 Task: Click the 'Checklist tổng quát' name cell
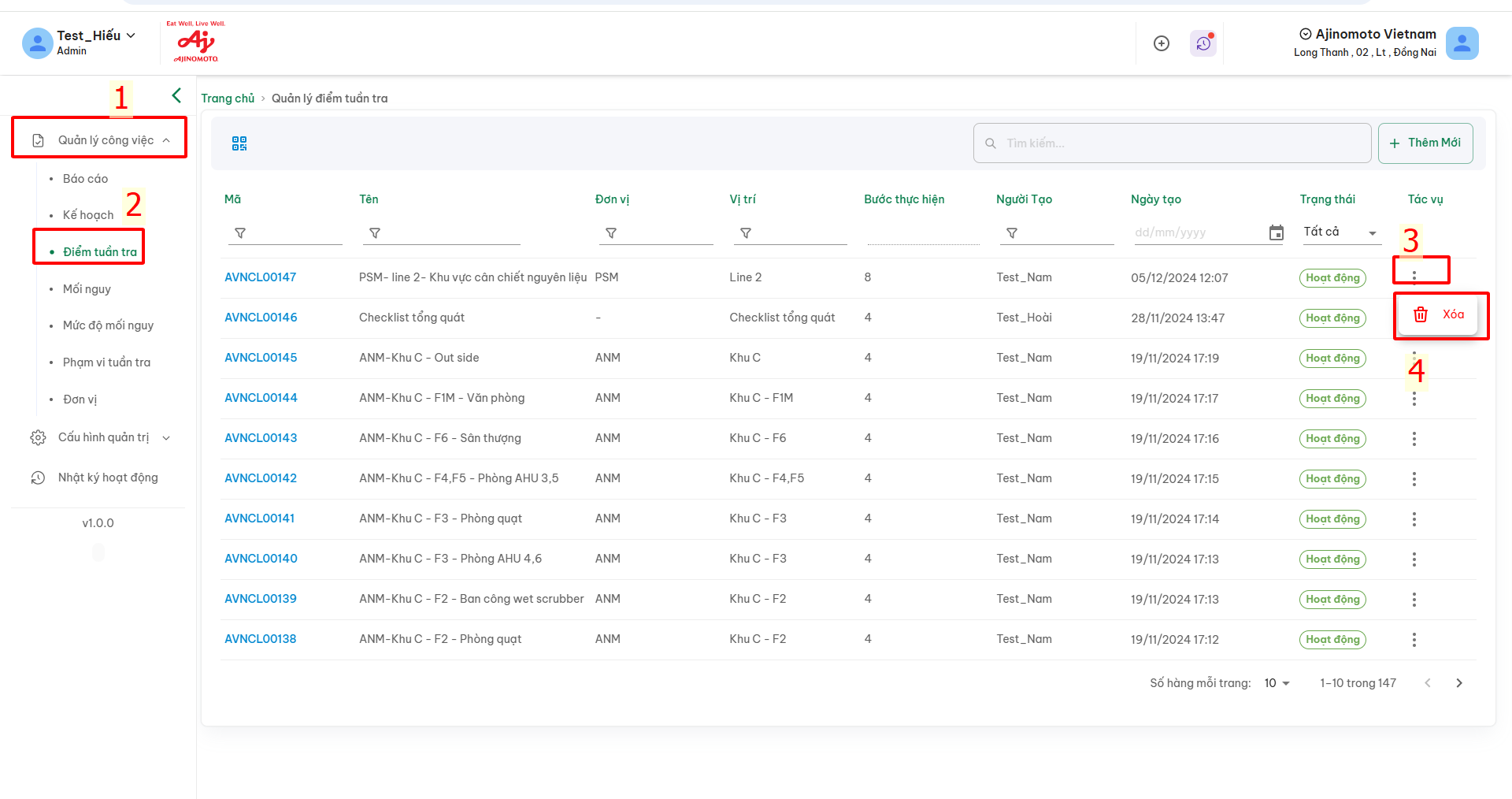click(x=412, y=318)
